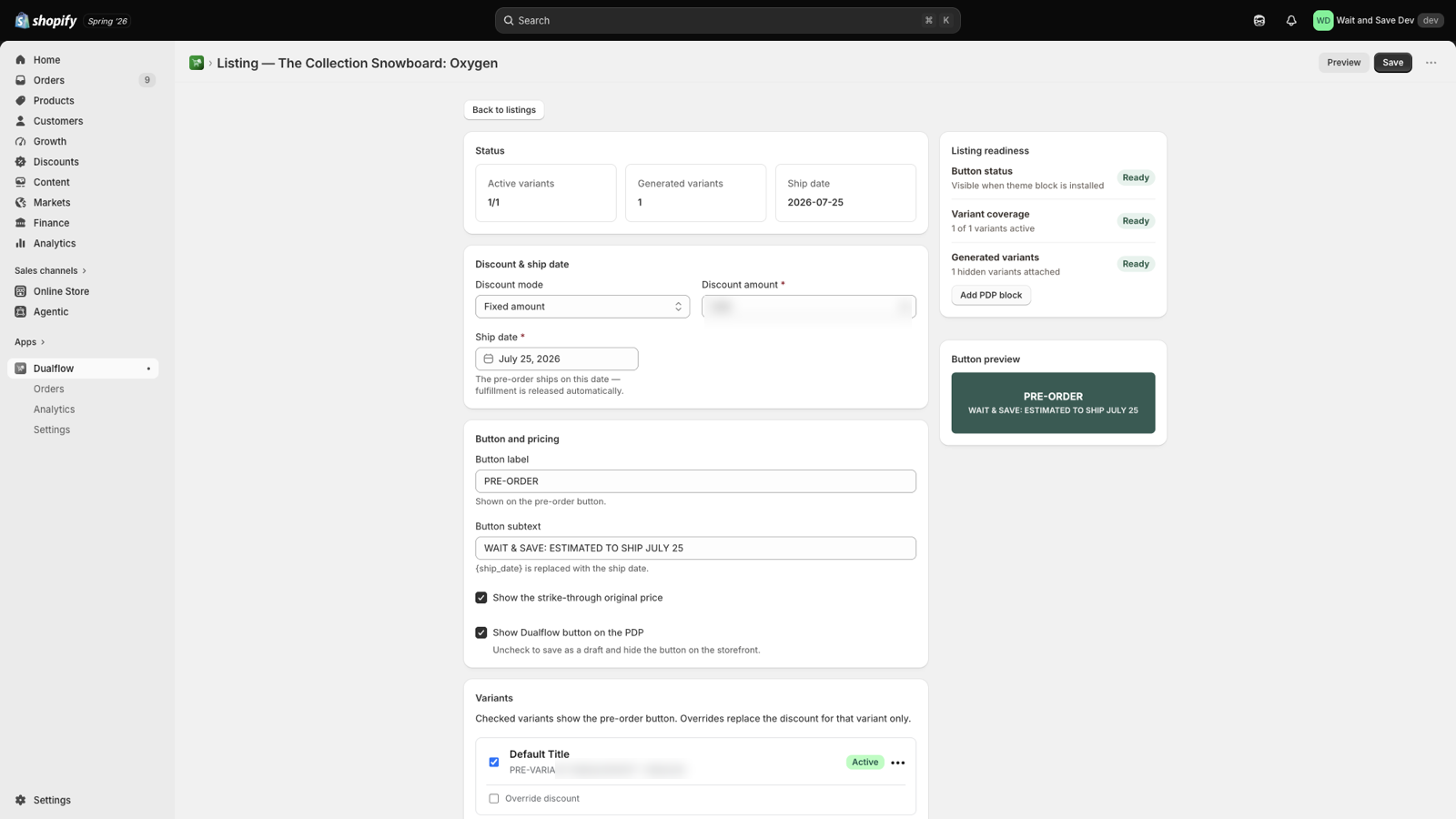This screenshot has height=819, width=1456.
Task: Click the Spring '26 edition badge
Action: (x=107, y=21)
